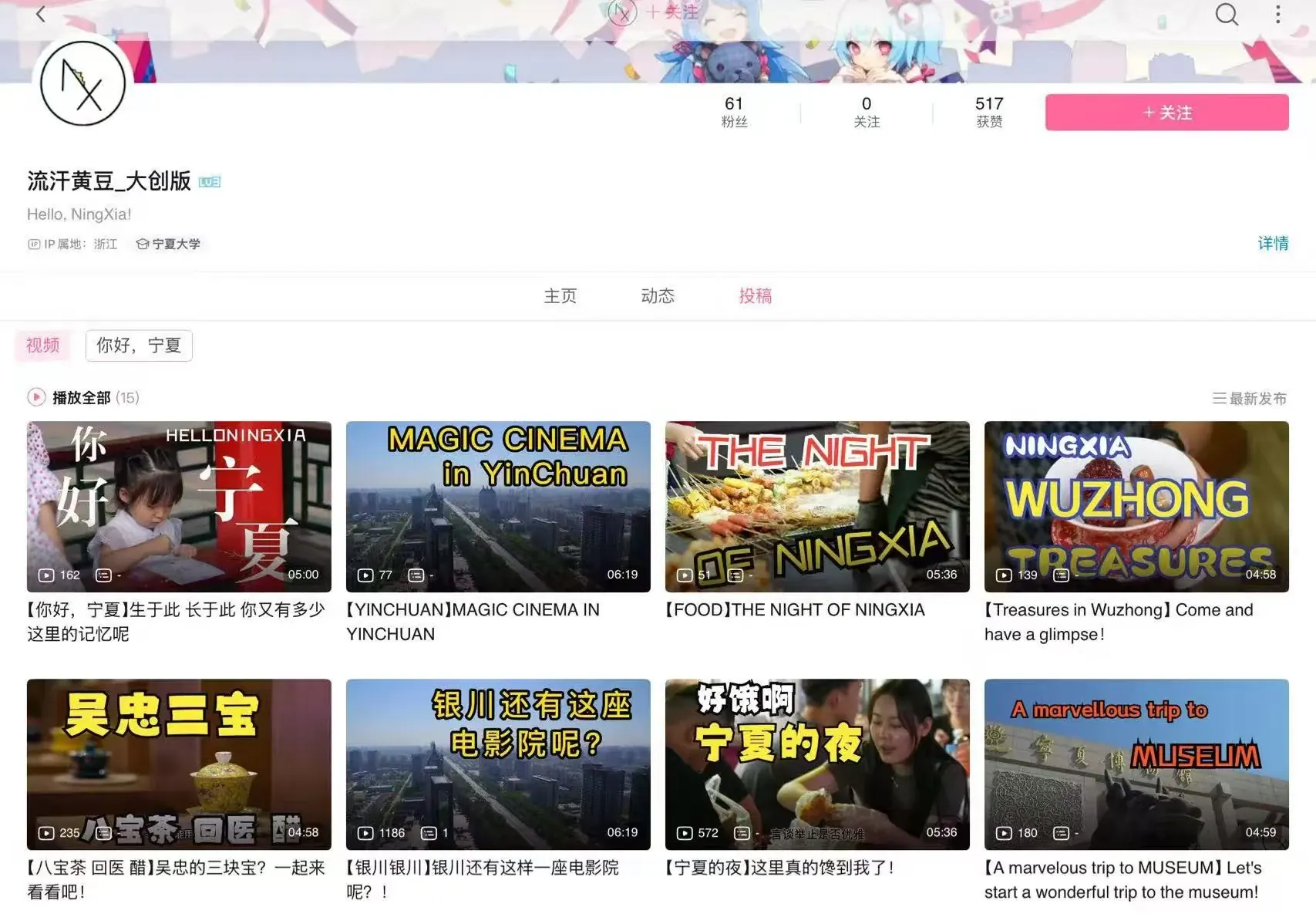Select the 视频 filter chip
The image size is (1316, 924).
(x=42, y=346)
